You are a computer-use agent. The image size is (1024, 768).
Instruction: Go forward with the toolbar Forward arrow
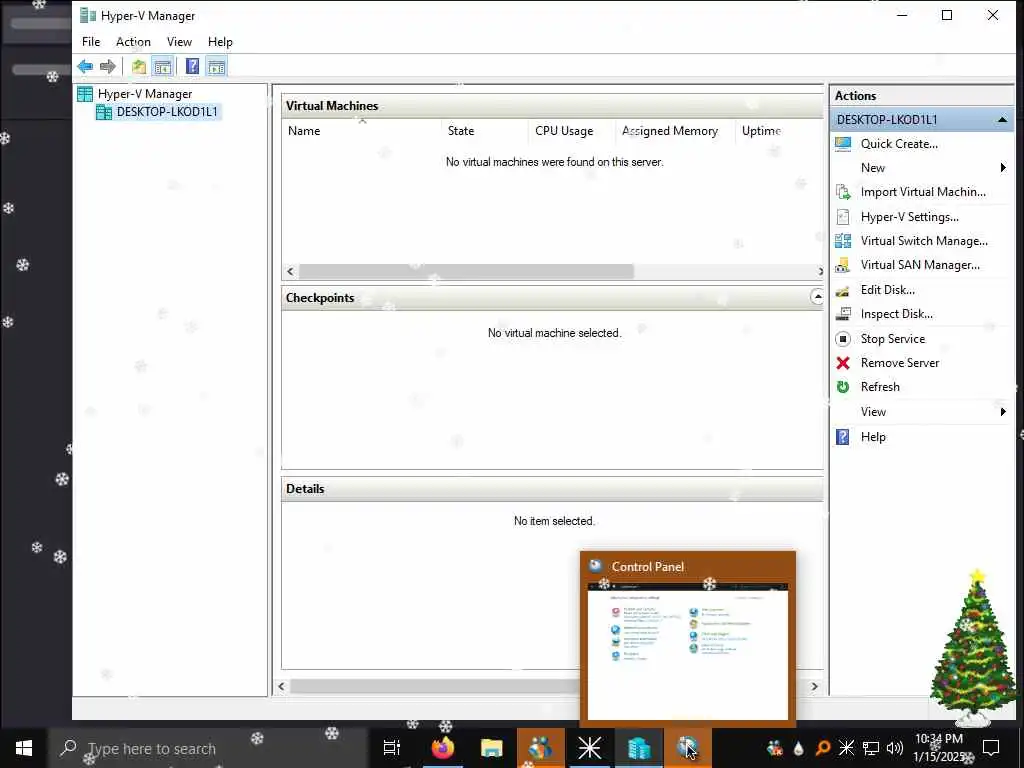point(108,66)
